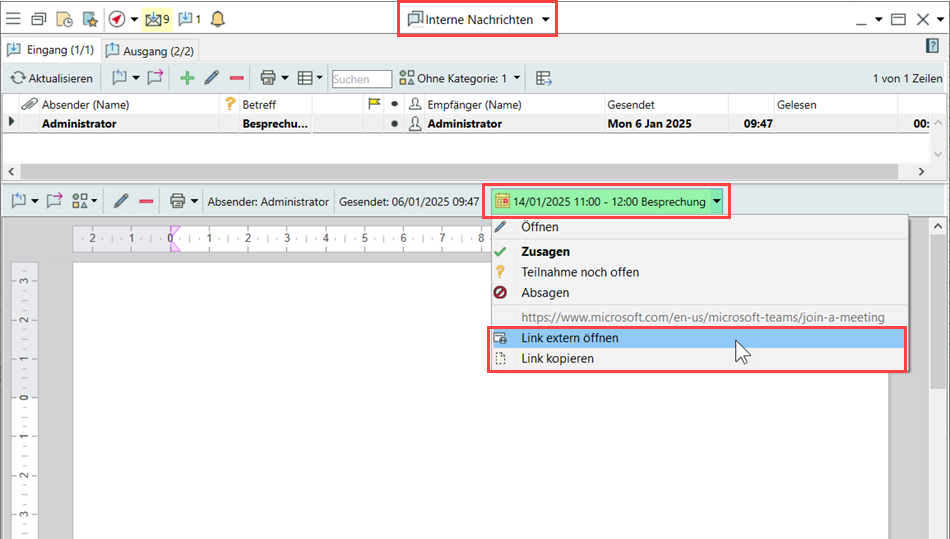This screenshot has width=950, height=539.
Task: Expand the Interne Nachrichten dropdown
Action: point(545,20)
